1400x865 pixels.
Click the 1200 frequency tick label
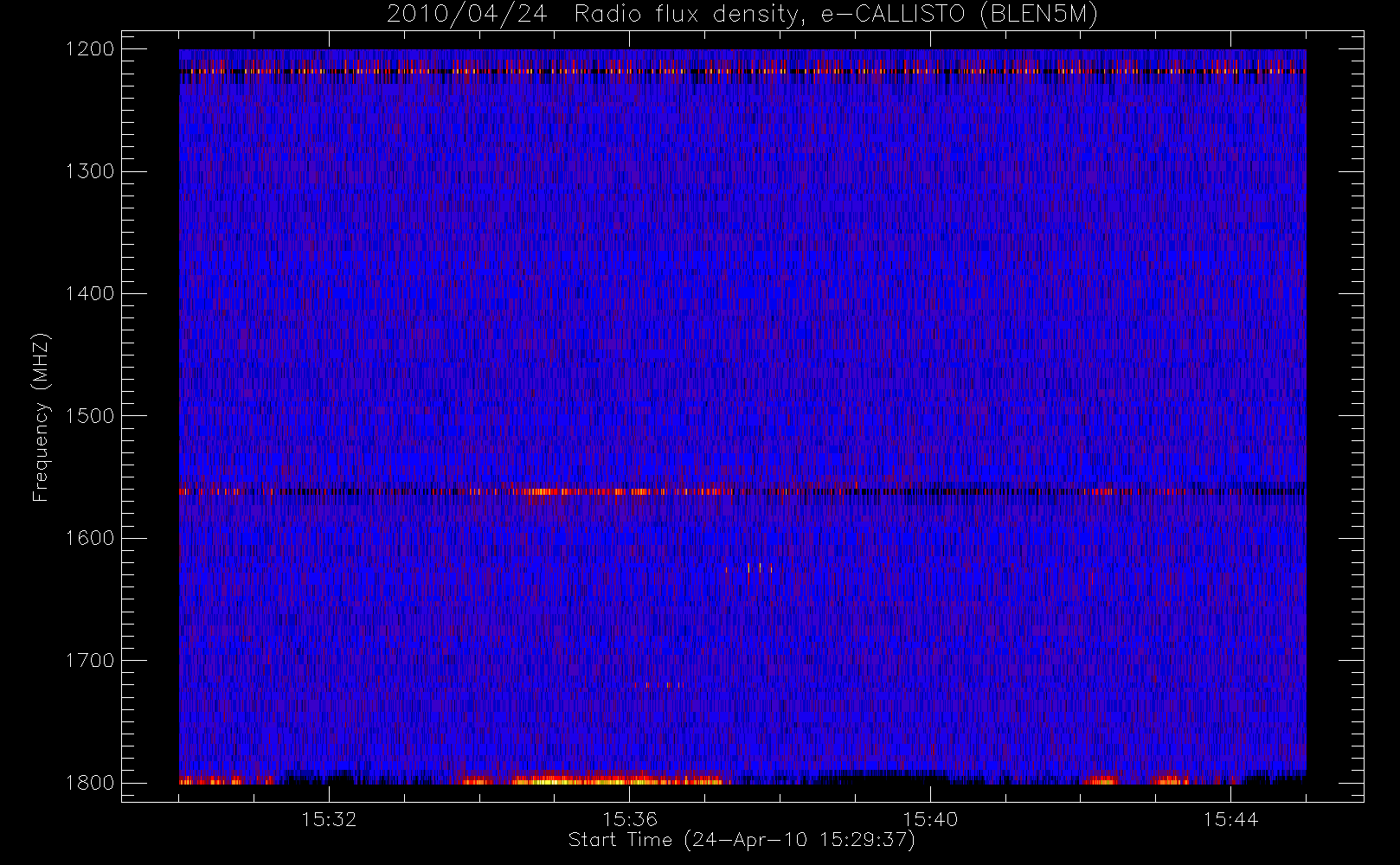pyautogui.click(x=90, y=49)
